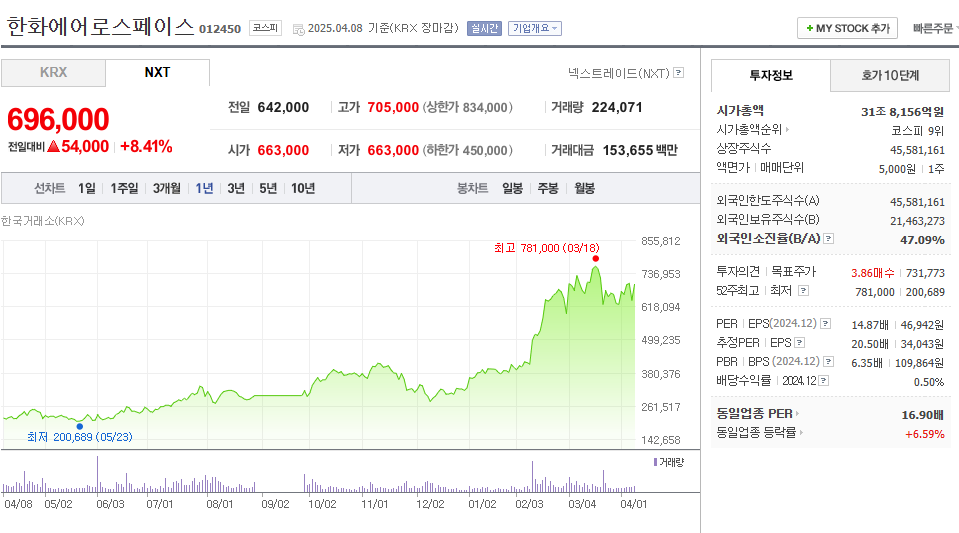The width and height of the screenshot is (959, 533).
Task: Click the 153,655 백만 trading value
Action: (x=640, y=151)
